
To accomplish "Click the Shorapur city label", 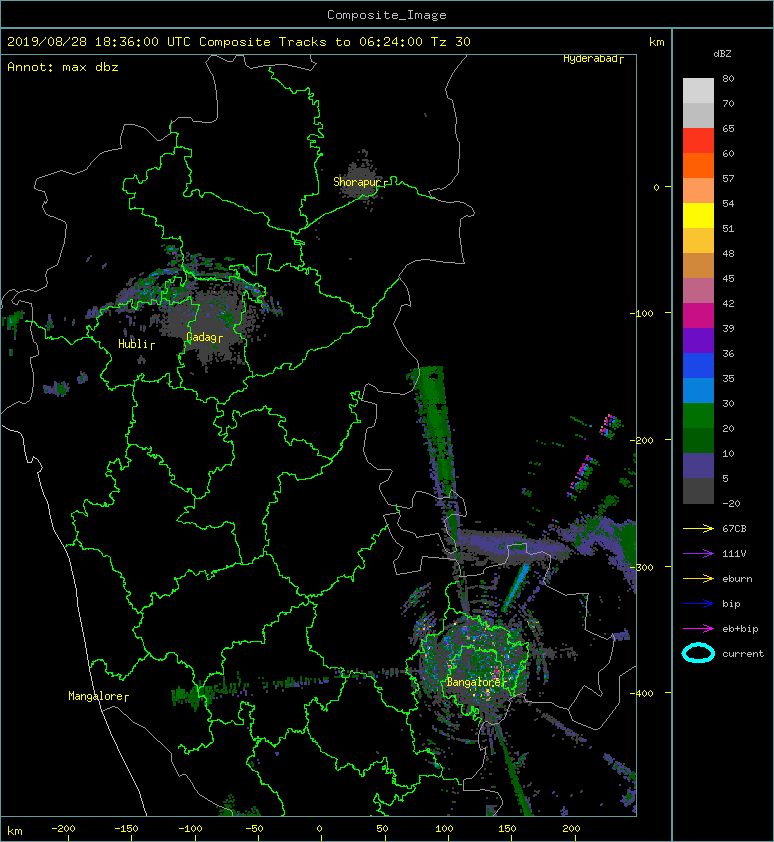I will pyautogui.click(x=360, y=182).
